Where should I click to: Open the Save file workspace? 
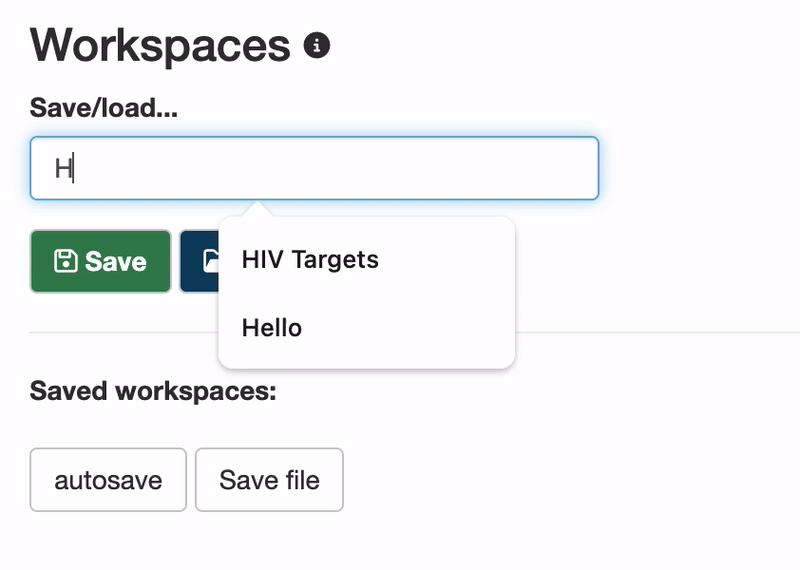[x=269, y=480]
